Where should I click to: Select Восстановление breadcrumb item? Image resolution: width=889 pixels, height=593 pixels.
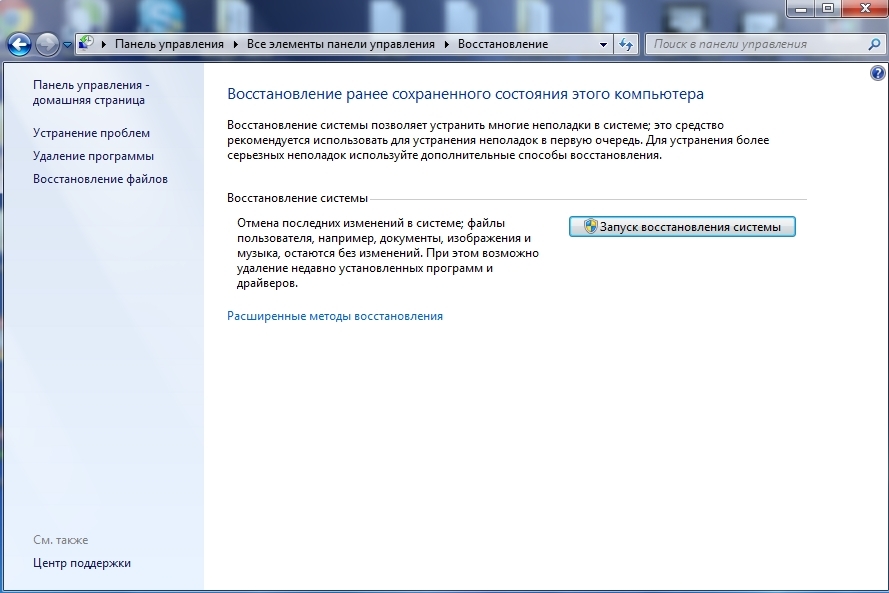coord(503,44)
